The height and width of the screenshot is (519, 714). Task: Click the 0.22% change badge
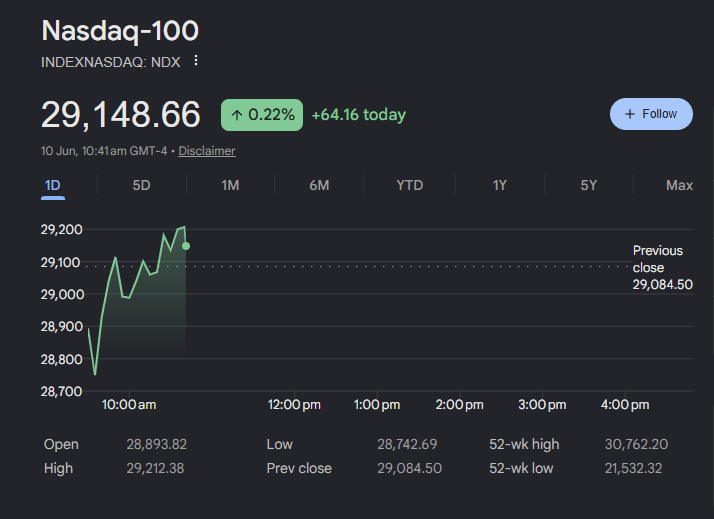point(262,115)
